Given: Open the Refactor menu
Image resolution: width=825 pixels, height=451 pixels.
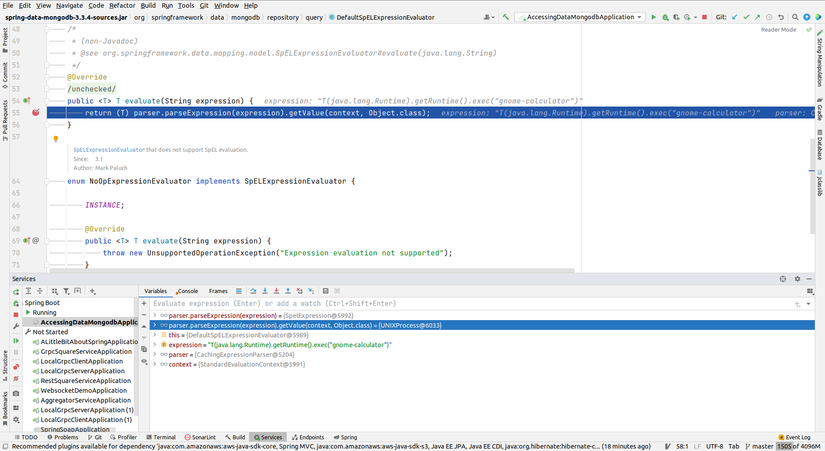Looking at the screenshot, I should click(122, 5).
